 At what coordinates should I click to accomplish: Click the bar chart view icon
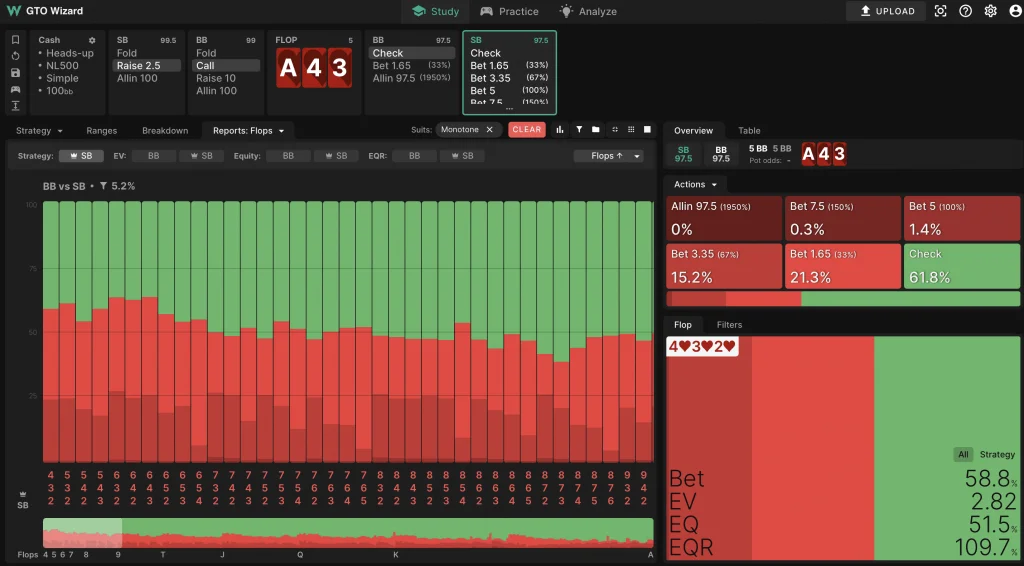tap(560, 130)
